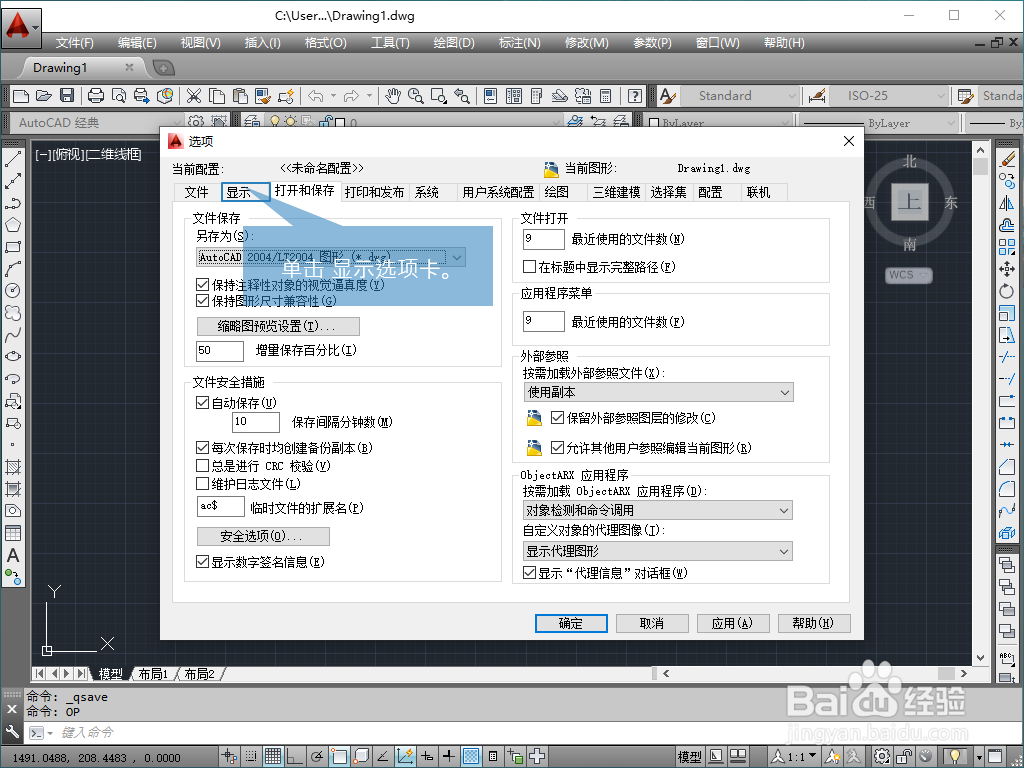Viewport: 1024px width, 768px height.
Task: Select the Line tool in drawing toolbar
Action: [13, 159]
